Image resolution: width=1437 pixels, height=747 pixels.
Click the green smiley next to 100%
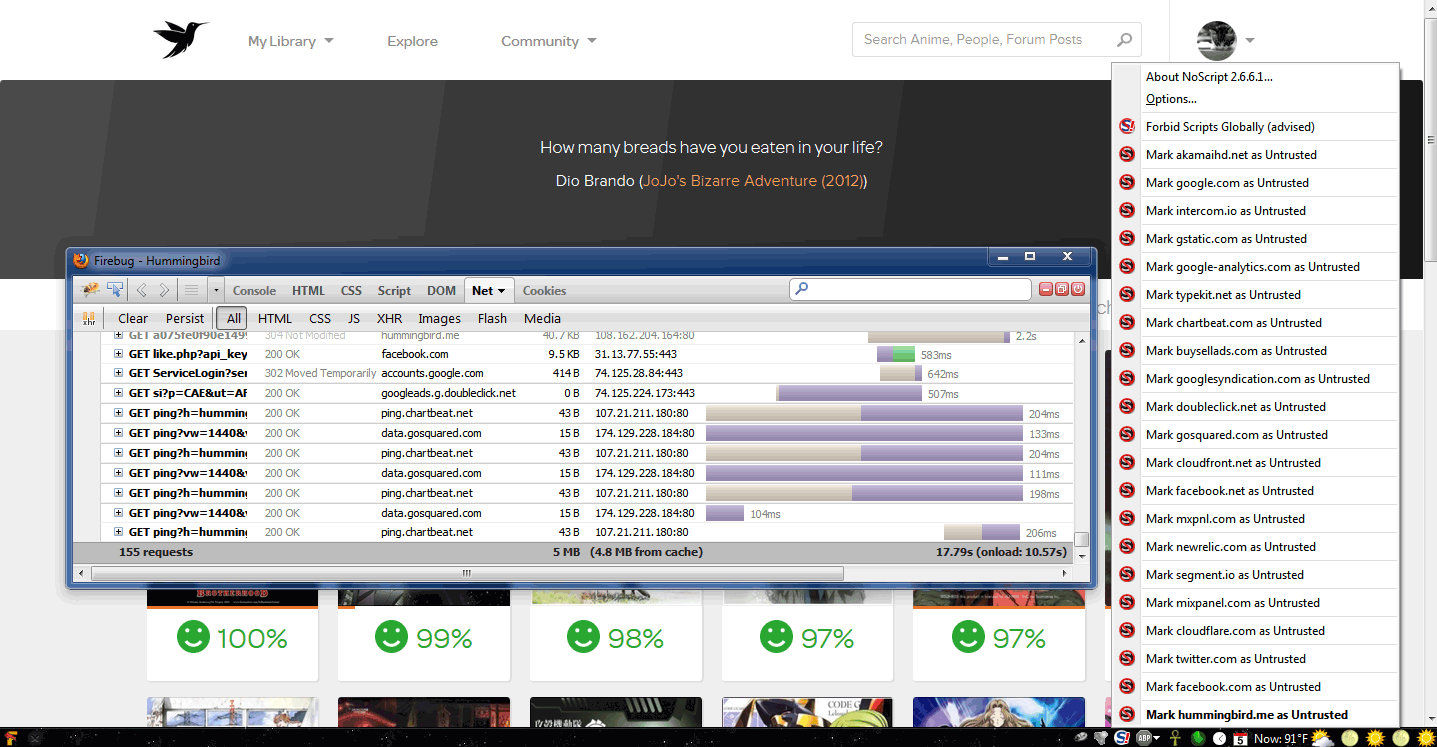[x=193, y=637]
